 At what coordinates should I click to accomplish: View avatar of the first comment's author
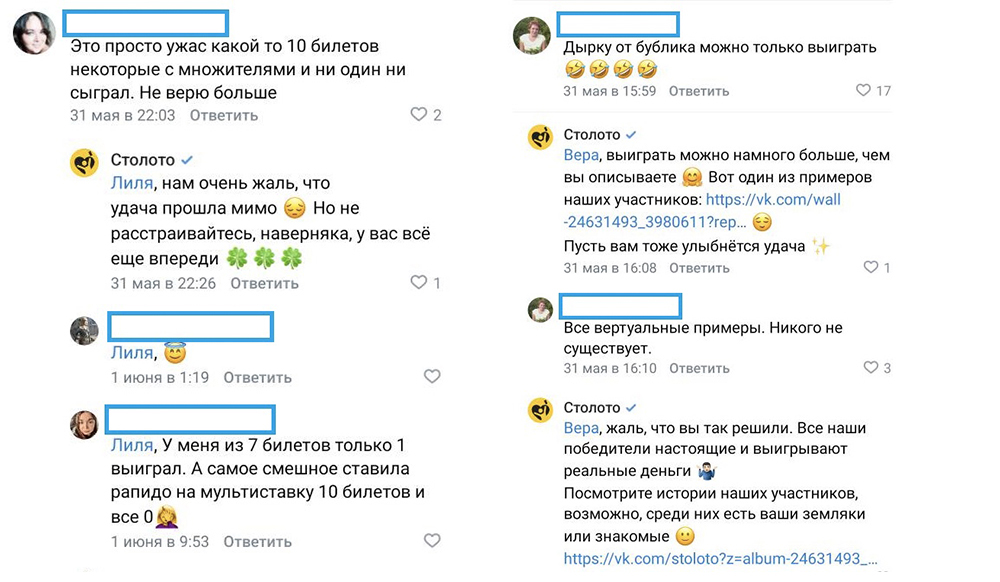tap(33, 33)
